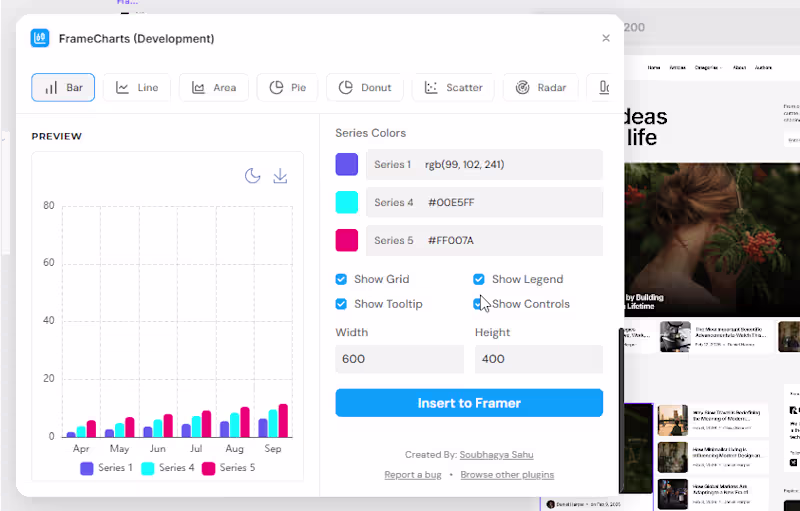This screenshot has width=800, height=511.
Task: Click Authors in the background website nav
Action: click(763, 67)
